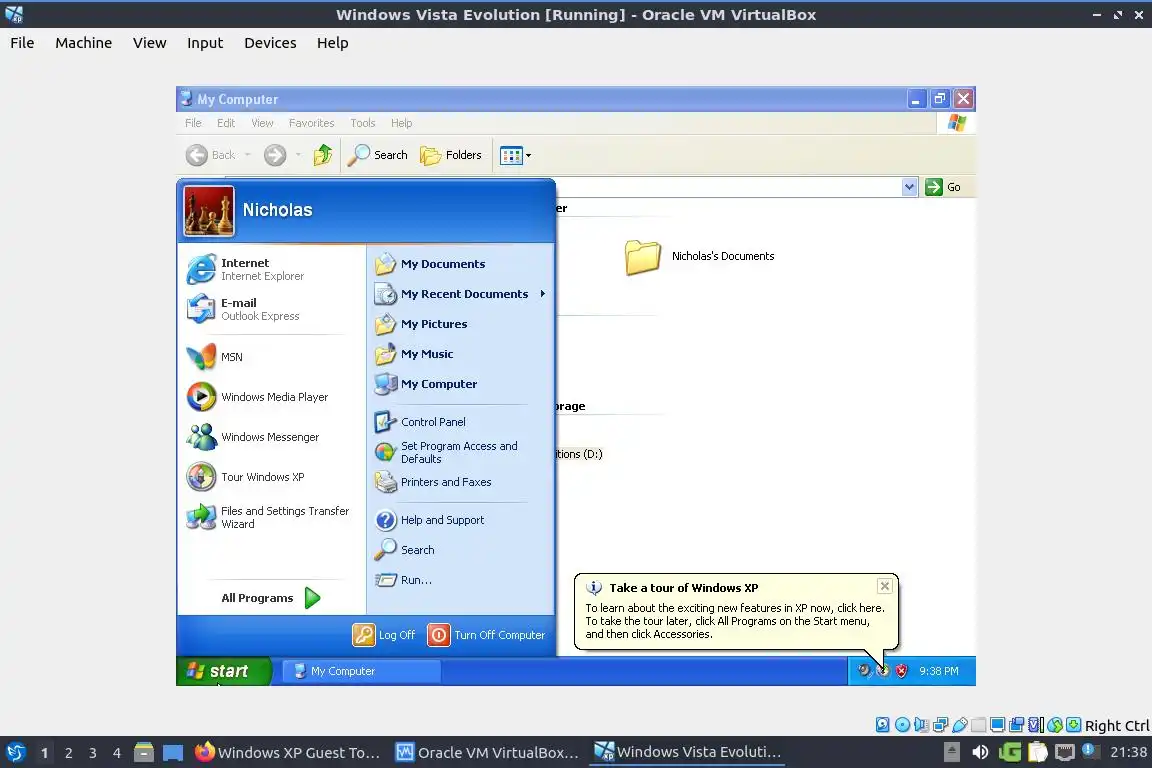Image resolution: width=1152 pixels, height=768 pixels.
Task: Expand All Programs menu
Action: pyautogui.click(x=270, y=598)
